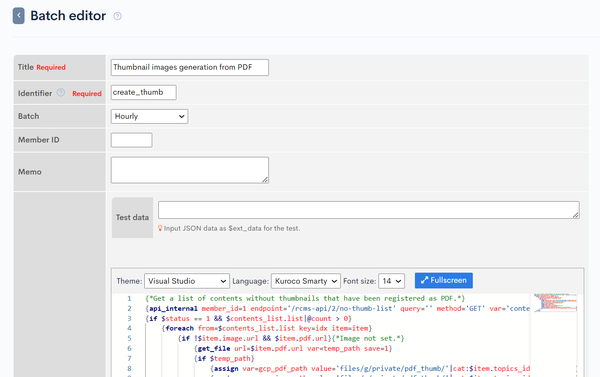Open the help icon next to Batch editor

117,16
